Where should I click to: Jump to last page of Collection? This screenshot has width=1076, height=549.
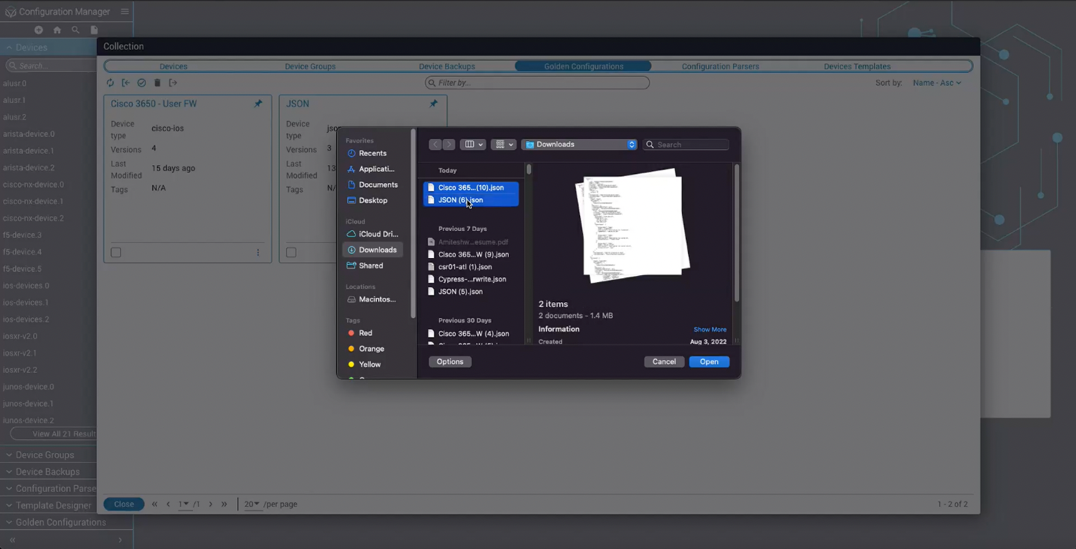[224, 504]
